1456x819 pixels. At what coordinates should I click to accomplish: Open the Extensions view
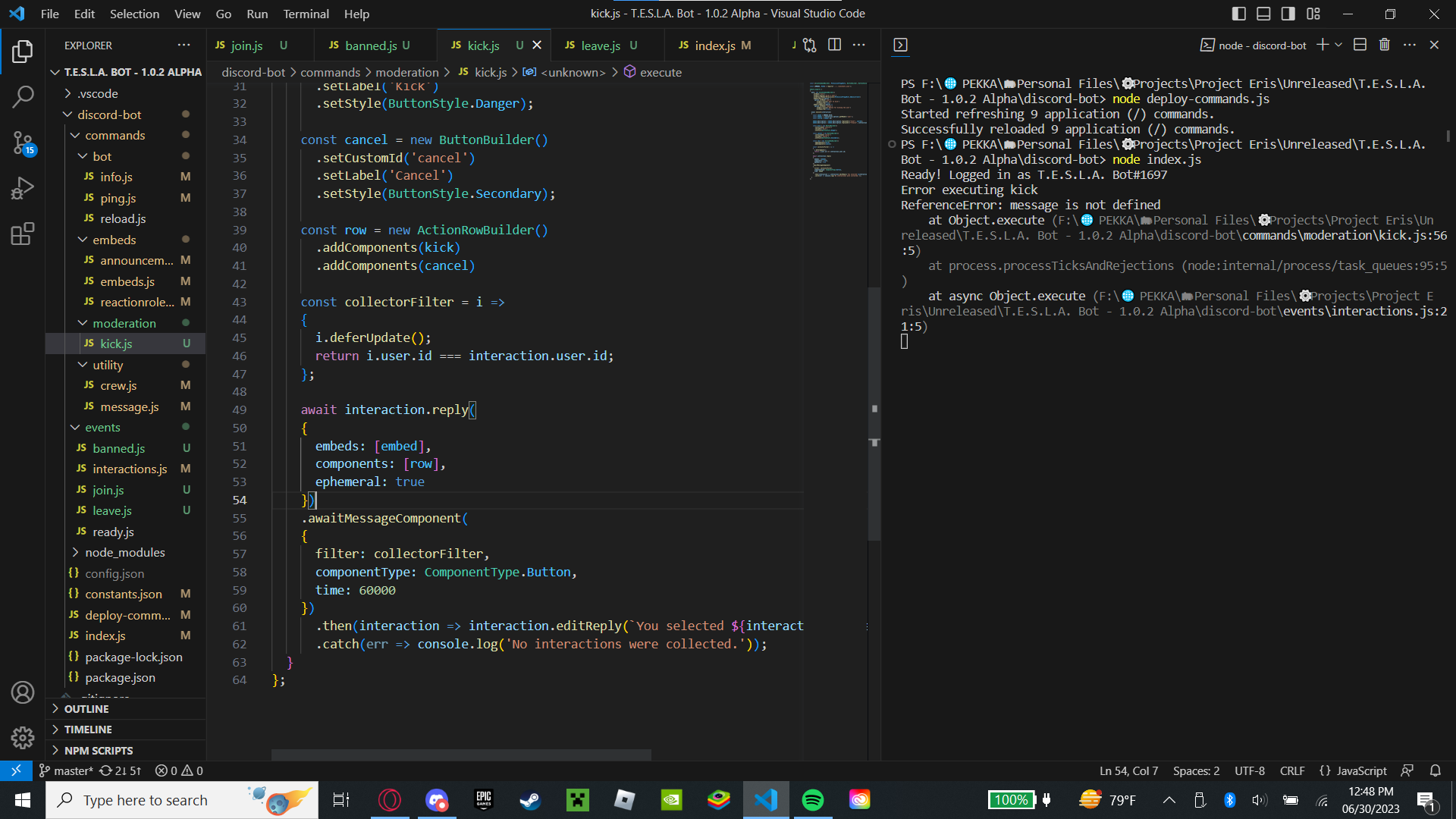pyautogui.click(x=23, y=234)
